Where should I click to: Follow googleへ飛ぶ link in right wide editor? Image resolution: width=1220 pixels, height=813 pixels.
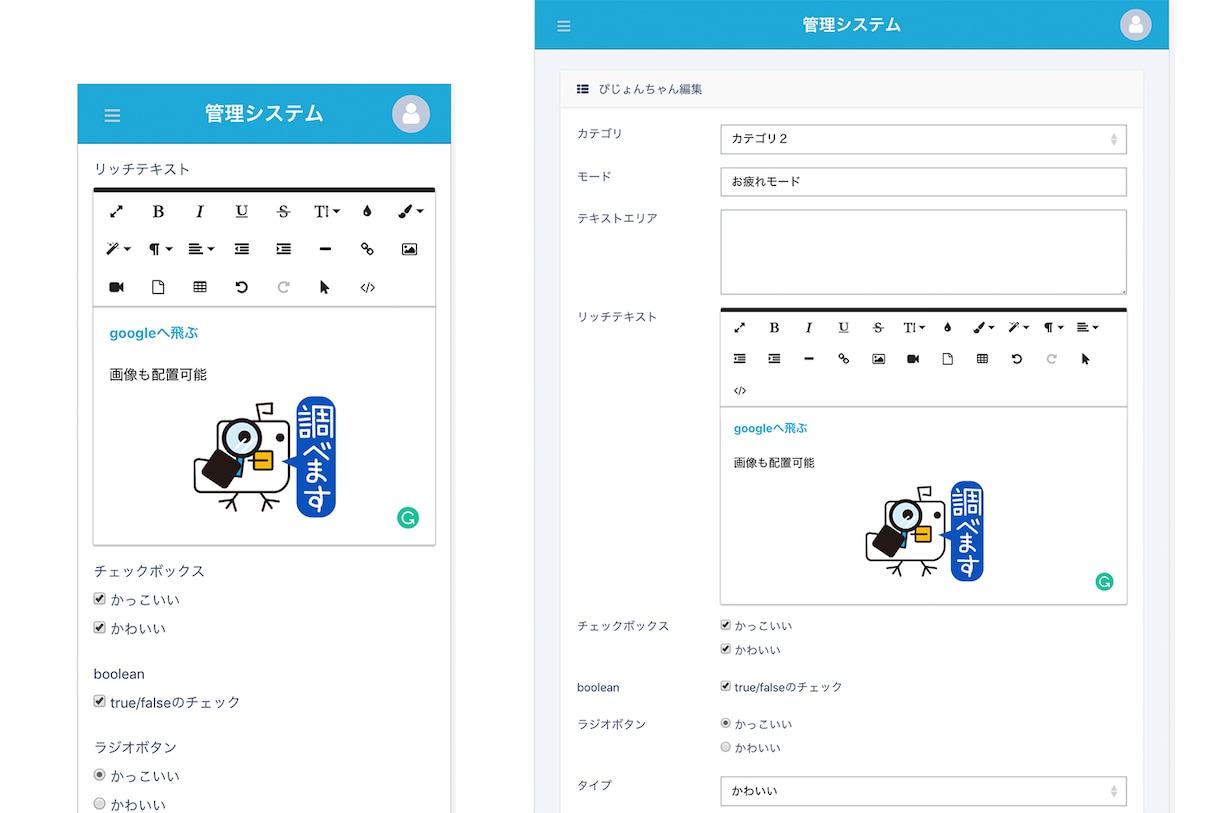(770, 428)
